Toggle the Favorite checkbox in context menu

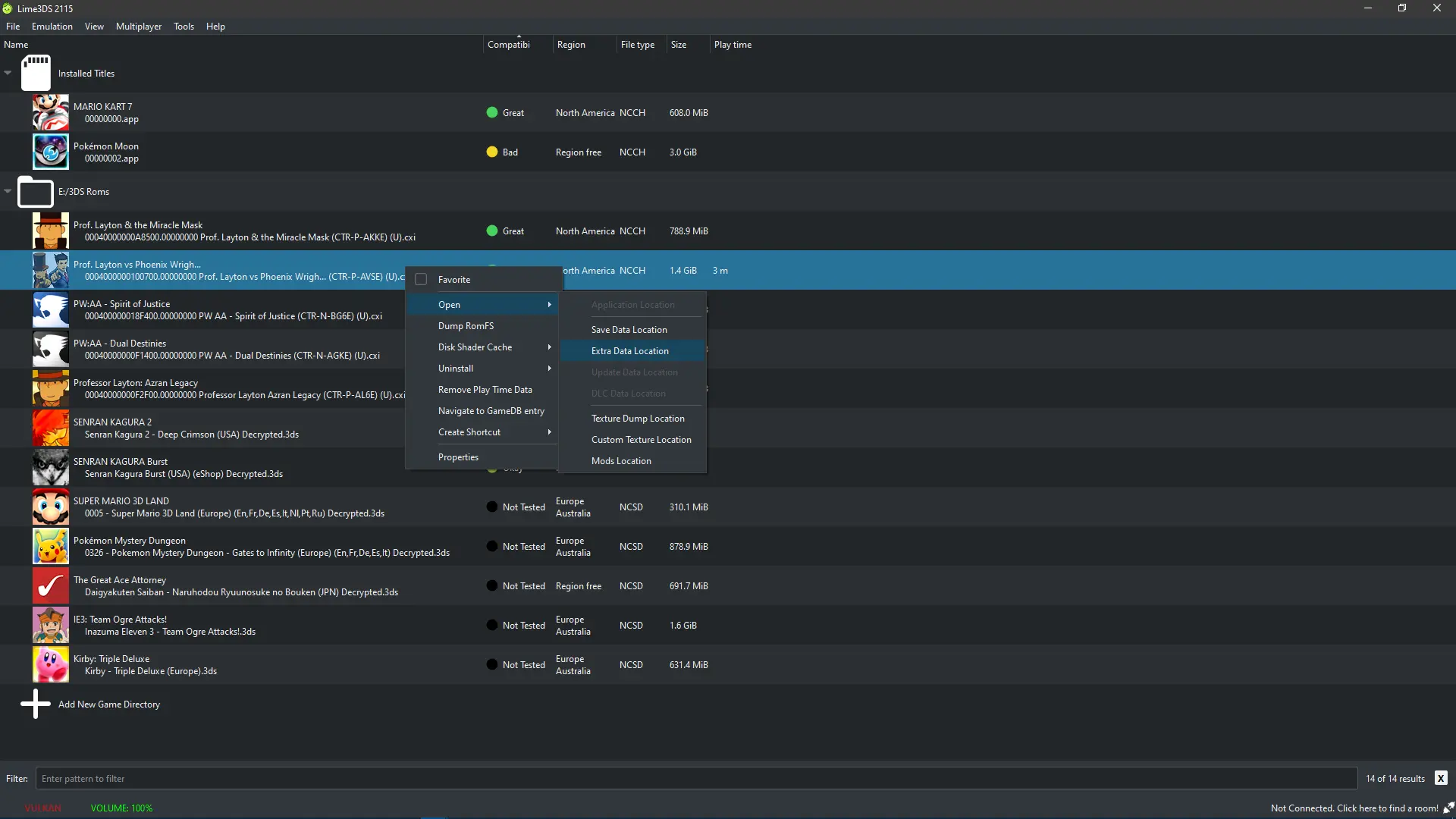(x=421, y=279)
